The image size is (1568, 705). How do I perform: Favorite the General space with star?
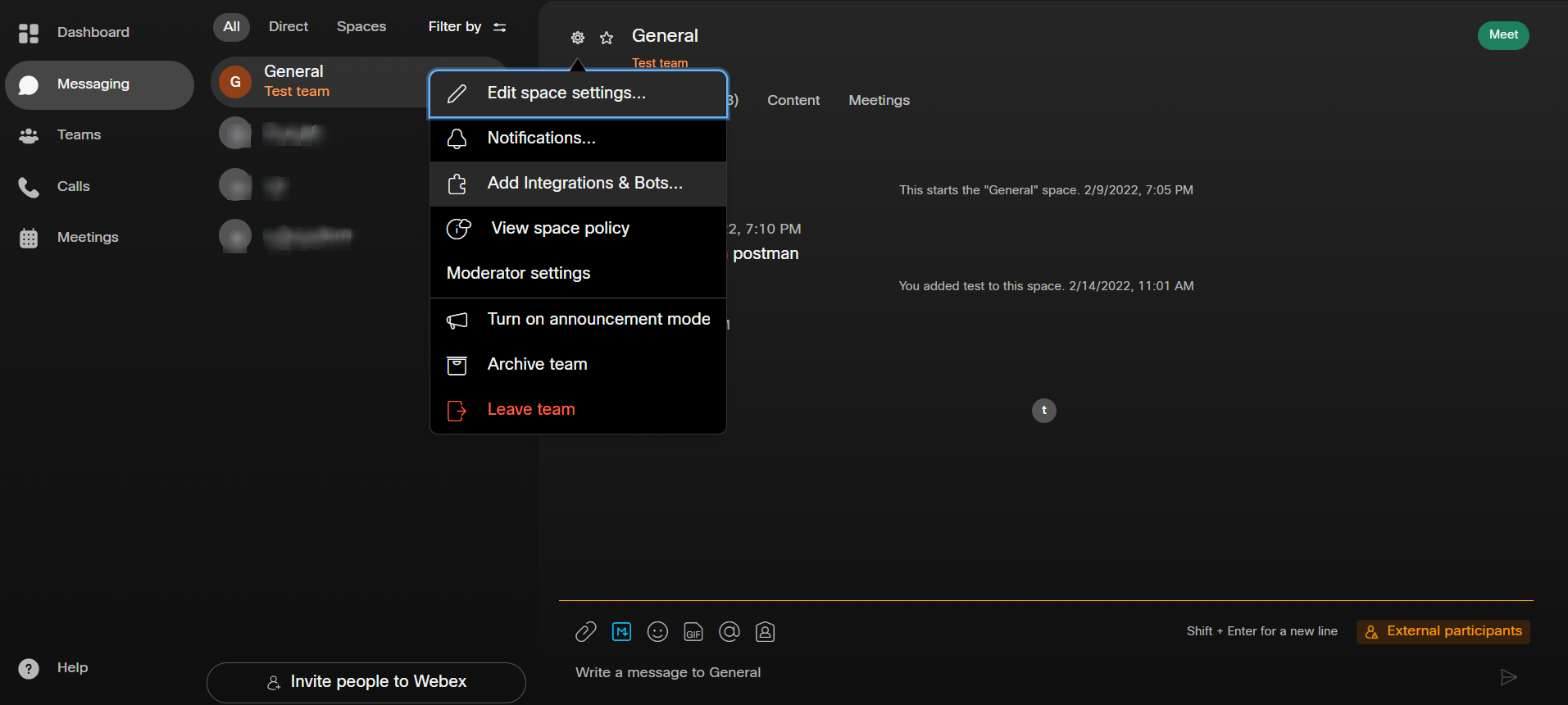pos(607,38)
